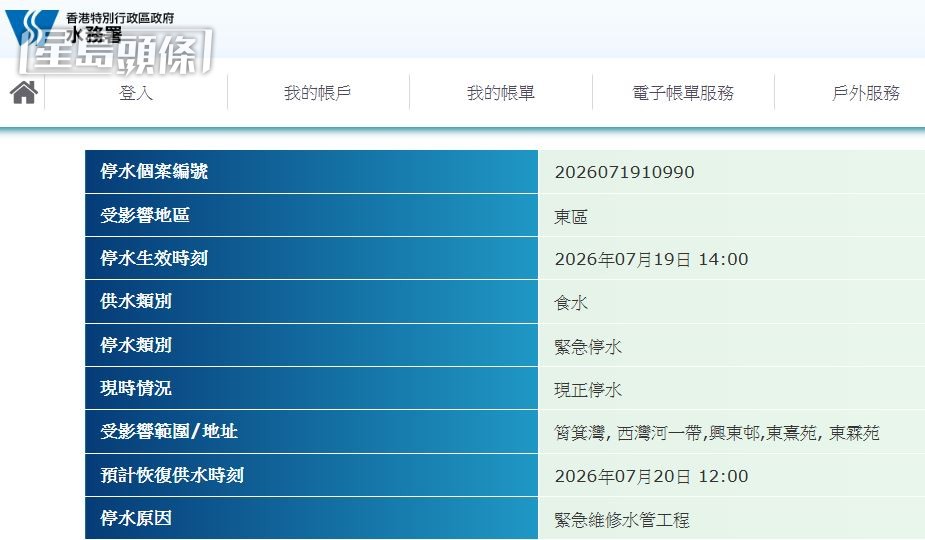Select the 預計恢復供水時刻 label
925x540 pixels.
(x=172, y=474)
